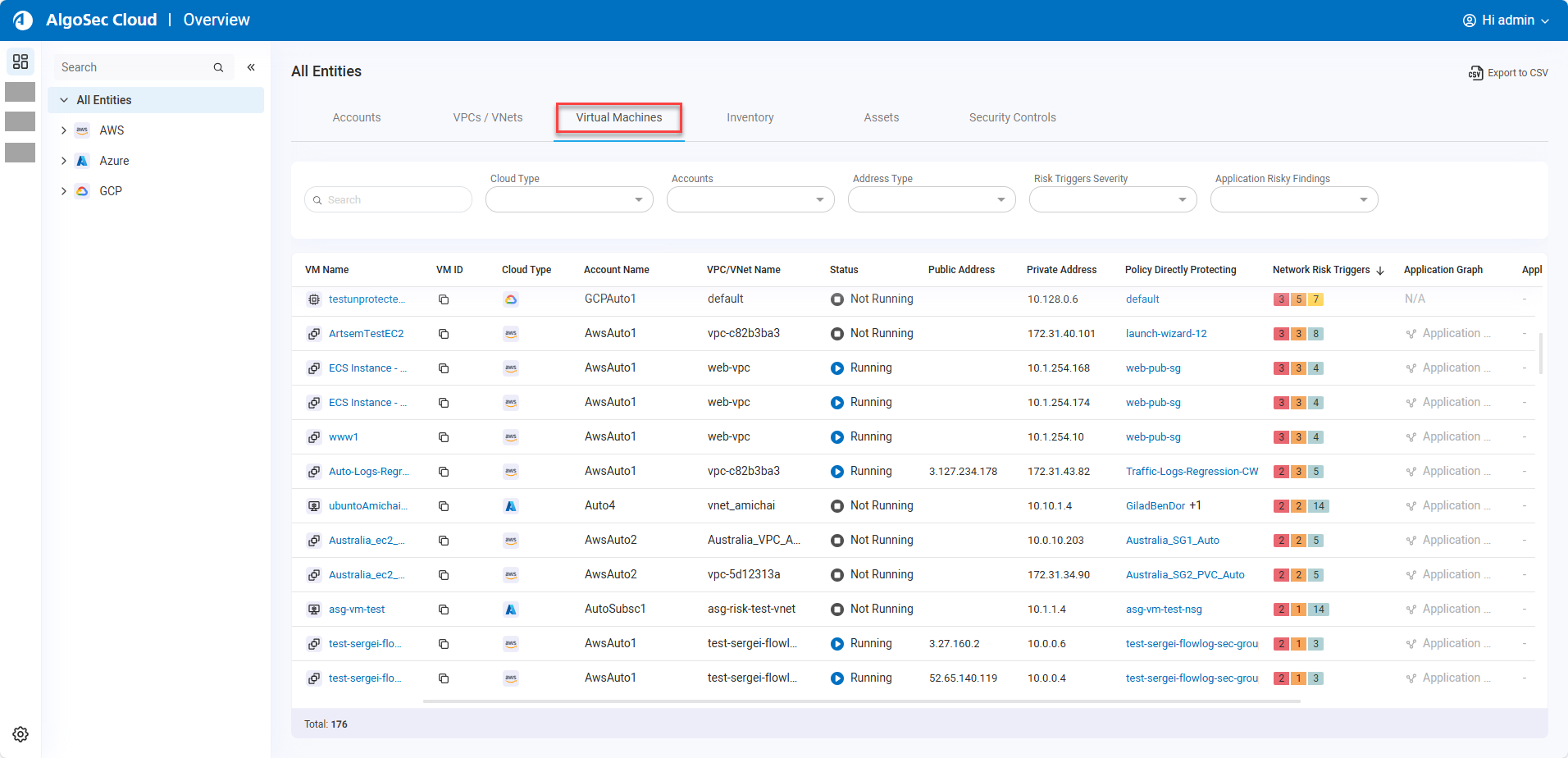Switch to the Security Controls tab
The image size is (1568, 758).
point(1012,117)
